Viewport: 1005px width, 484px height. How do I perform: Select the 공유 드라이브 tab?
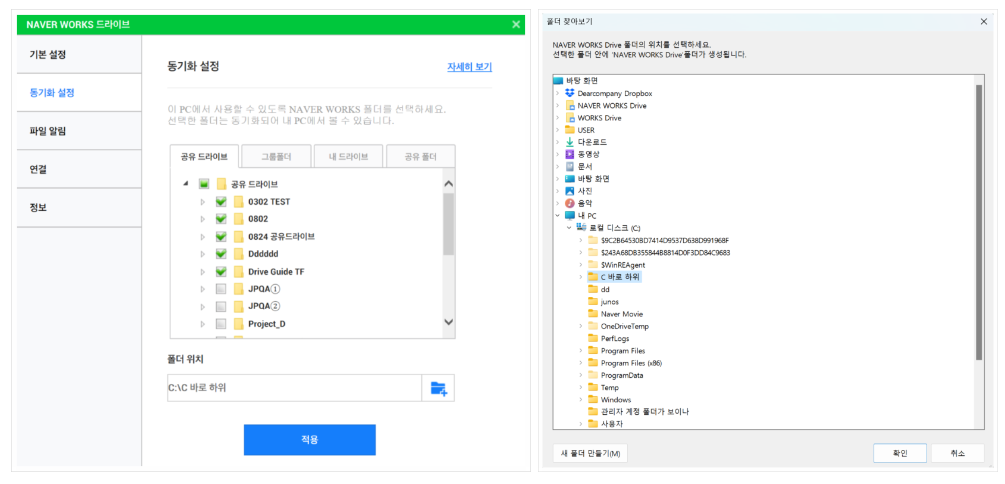(x=205, y=156)
